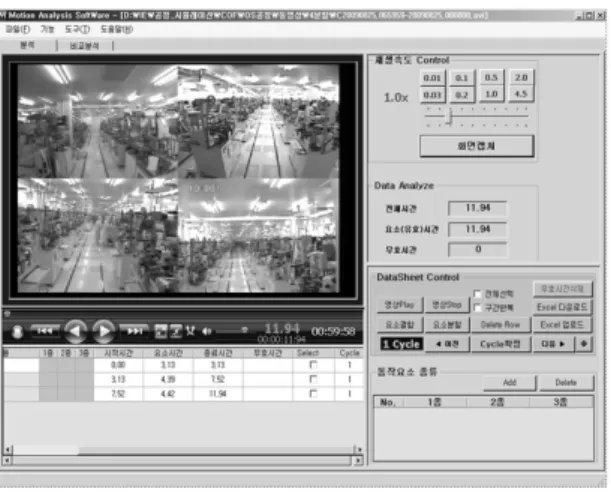
Task: Click the Excel 다운로드 button
Action: (x=562, y=307)
